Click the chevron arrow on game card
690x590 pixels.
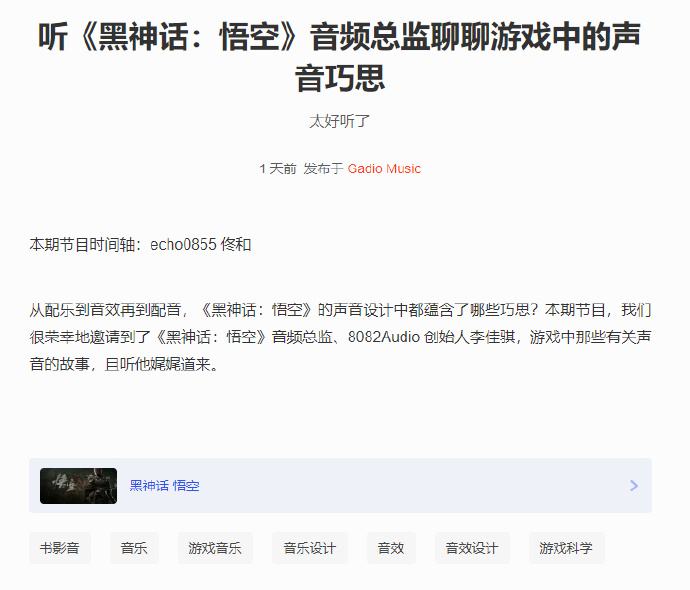634,486
